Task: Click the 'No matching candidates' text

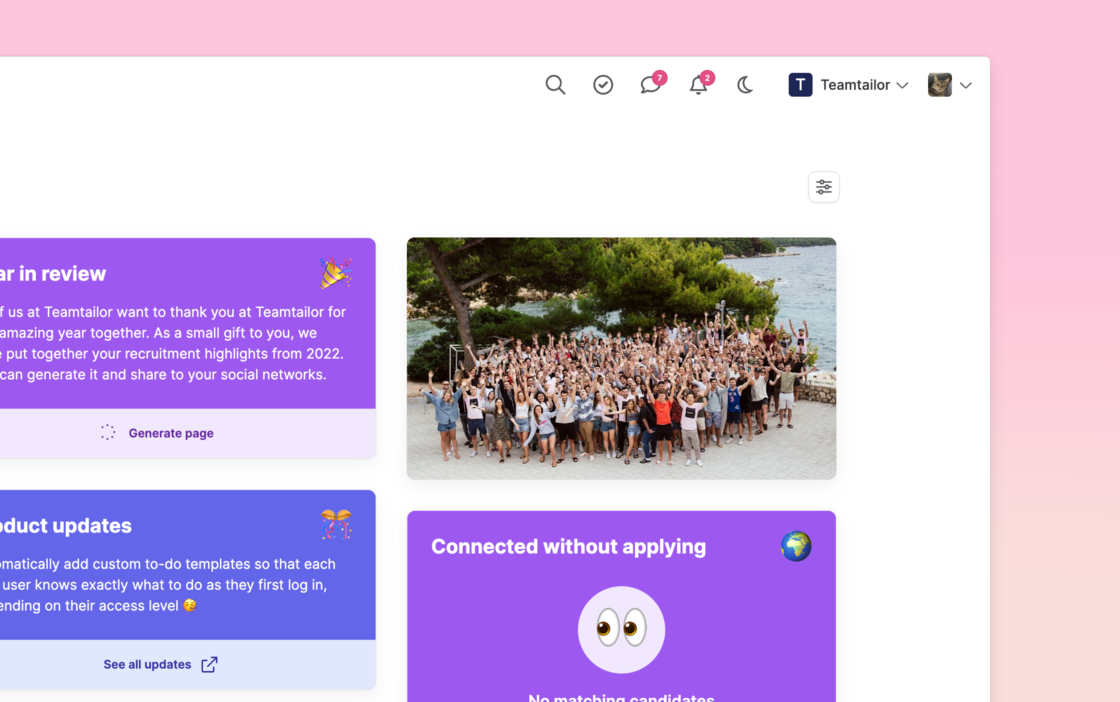Action: click(x=621, y=697)
